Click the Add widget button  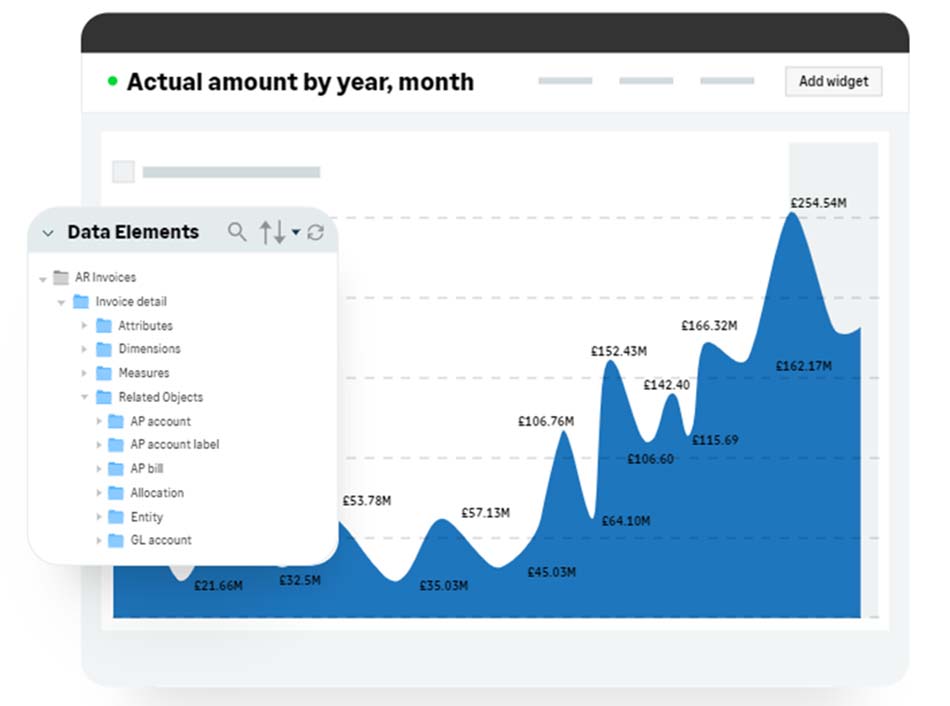tap(833, 81)
